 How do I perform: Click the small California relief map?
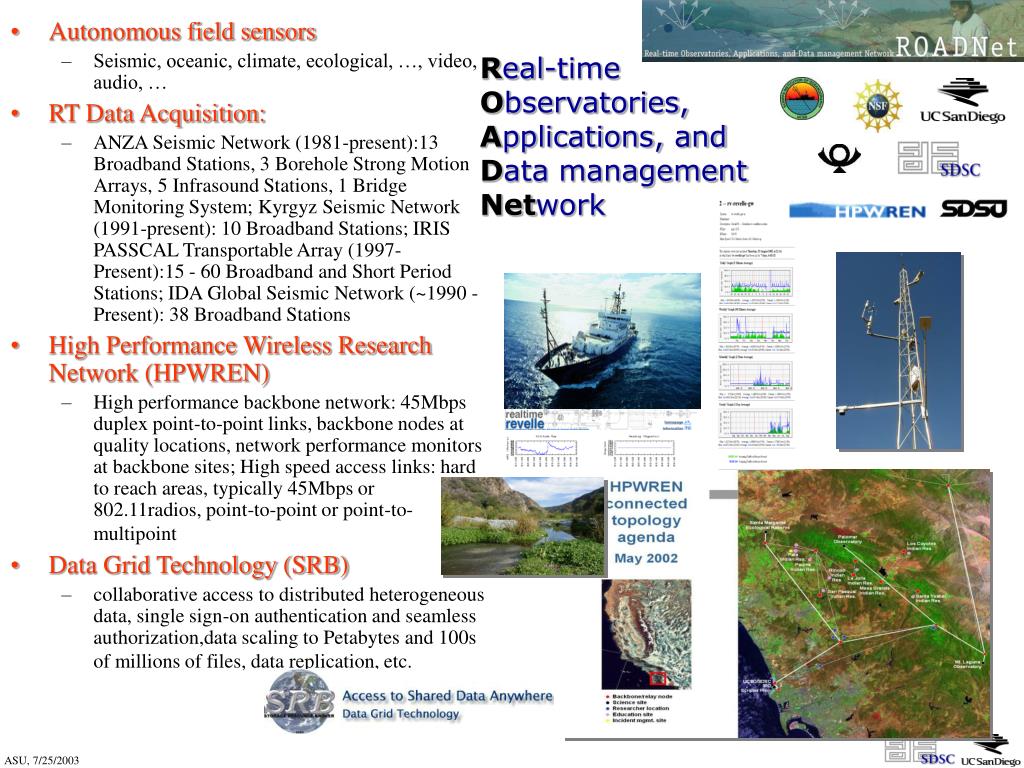pos(646,634)
